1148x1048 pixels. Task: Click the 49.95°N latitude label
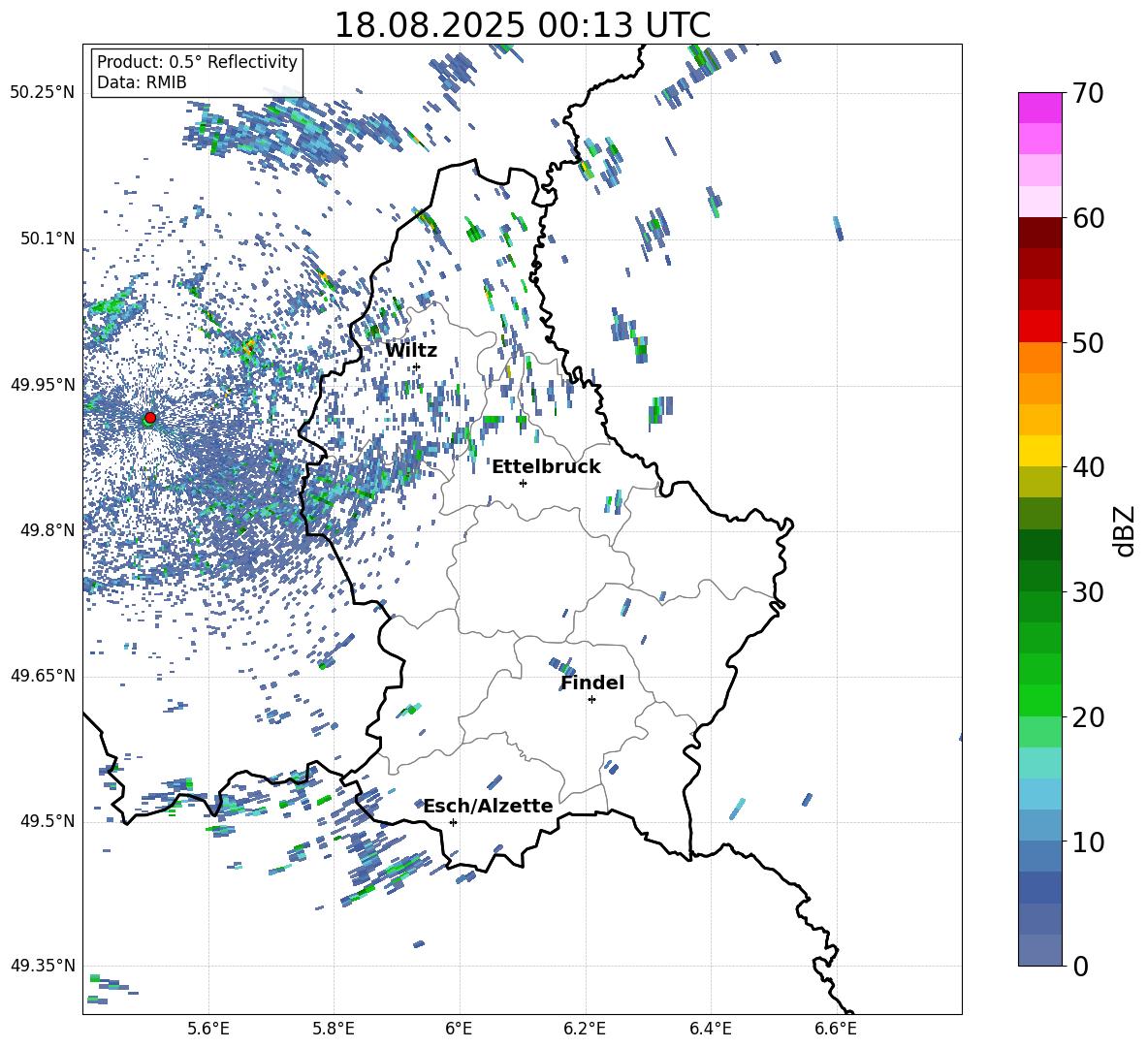tap(43, 384)
